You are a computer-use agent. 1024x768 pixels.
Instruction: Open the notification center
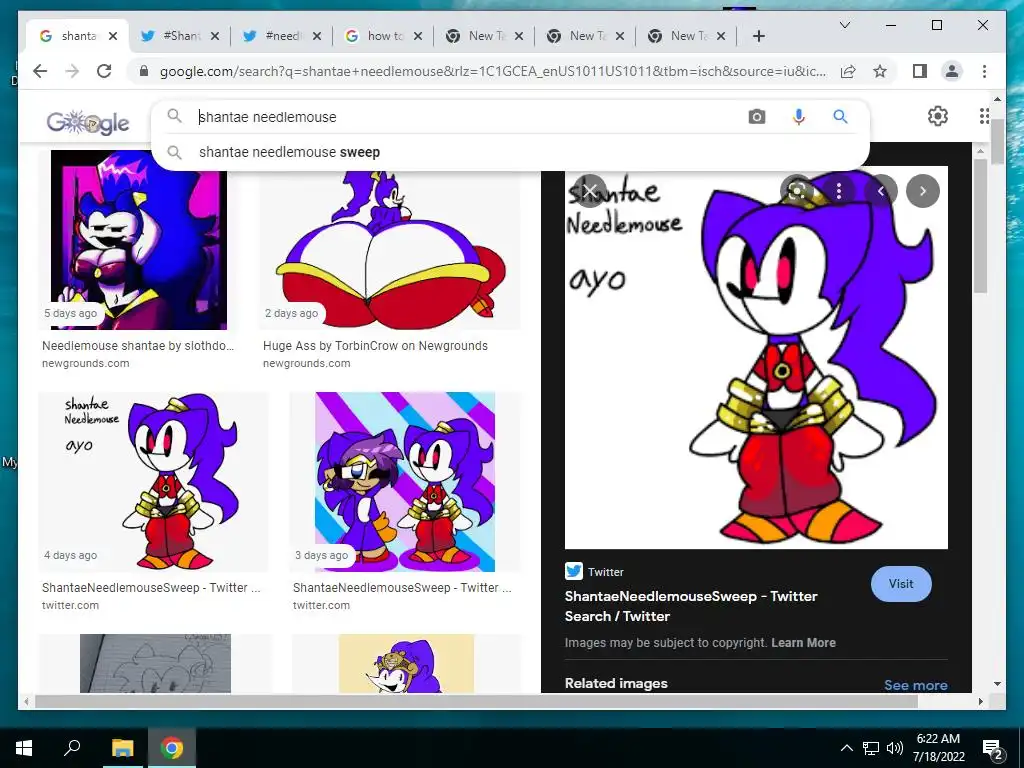(993, 748)
